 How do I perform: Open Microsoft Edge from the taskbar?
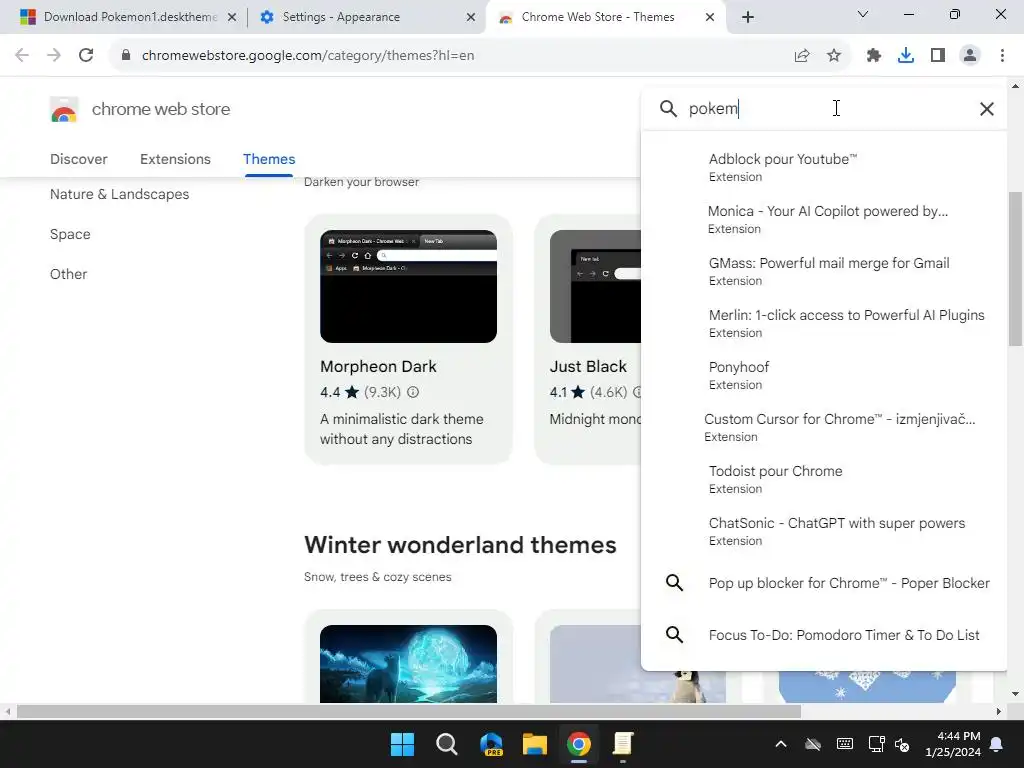[x=490, y=744]
